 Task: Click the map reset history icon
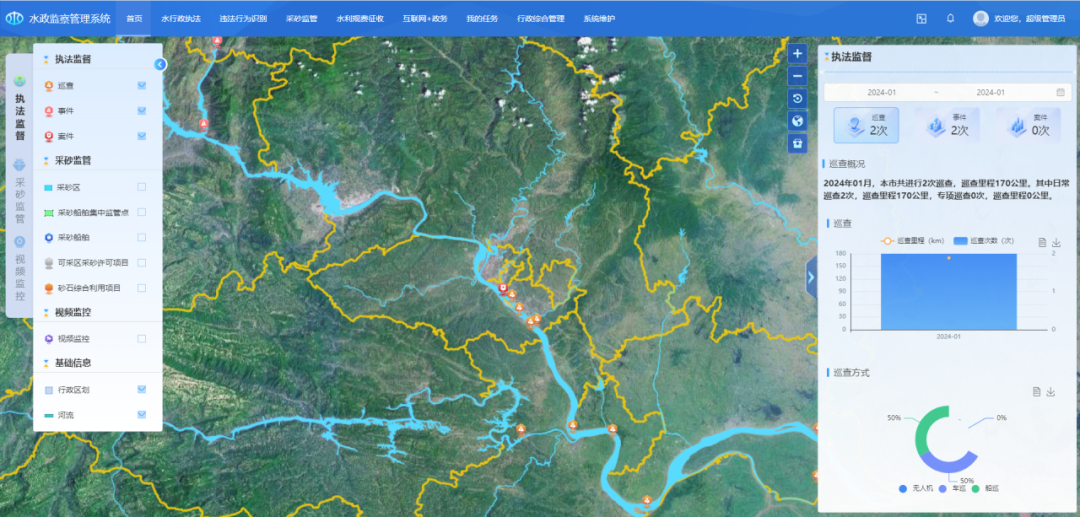[x=797, y=98]
